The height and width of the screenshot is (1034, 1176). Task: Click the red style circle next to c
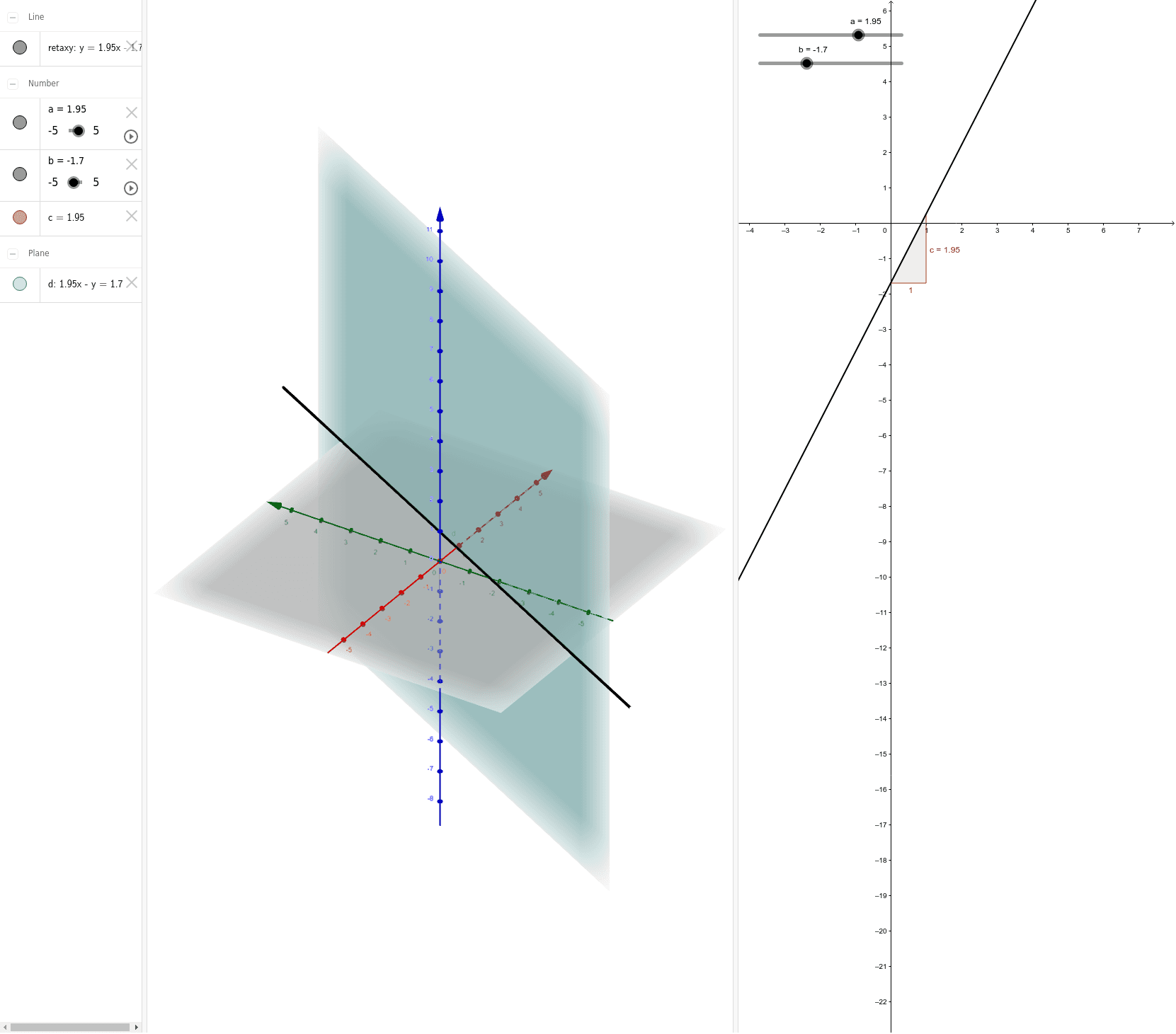[x=19, y=217]
